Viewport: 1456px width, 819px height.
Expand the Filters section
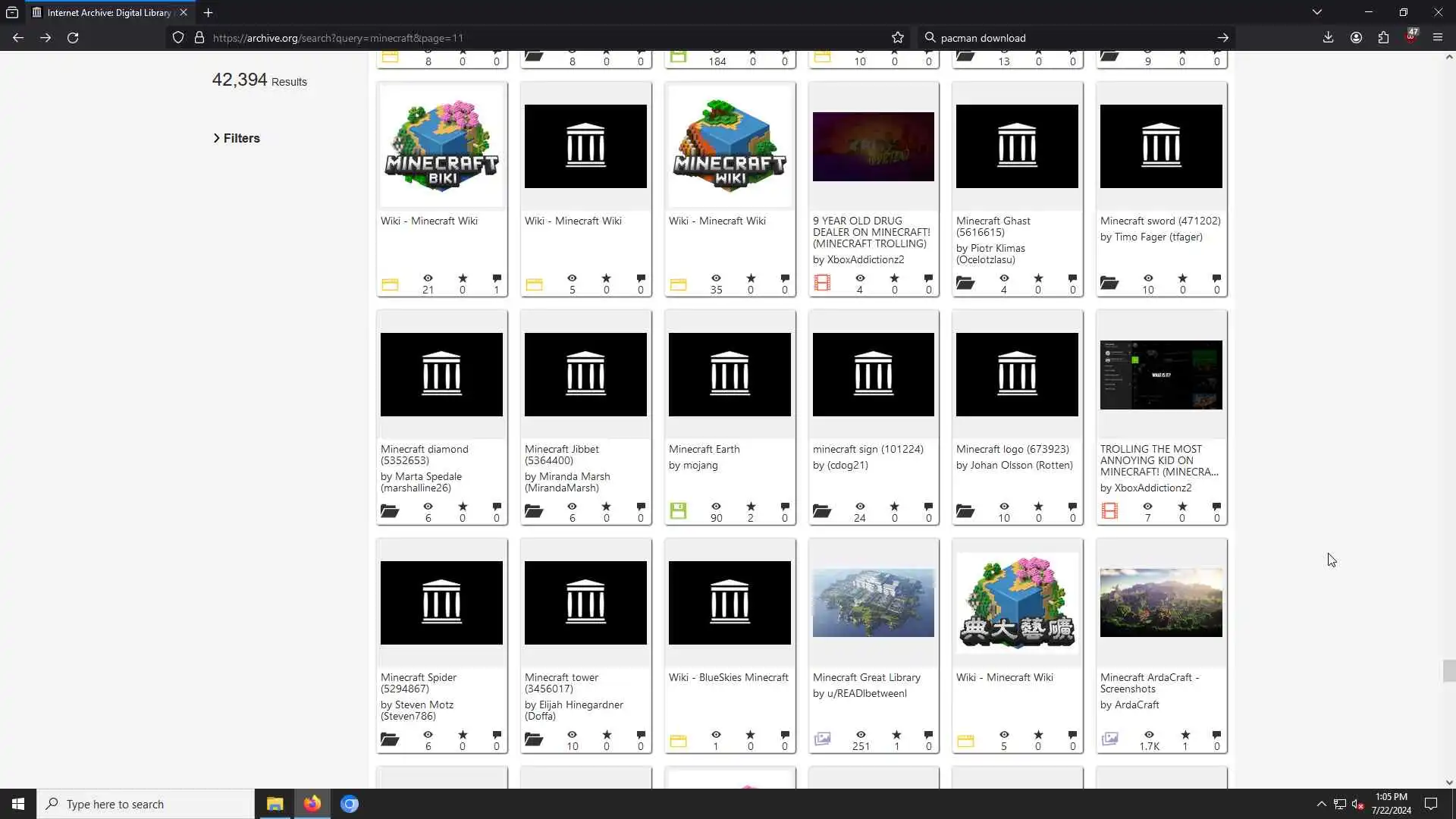[237, 138]
